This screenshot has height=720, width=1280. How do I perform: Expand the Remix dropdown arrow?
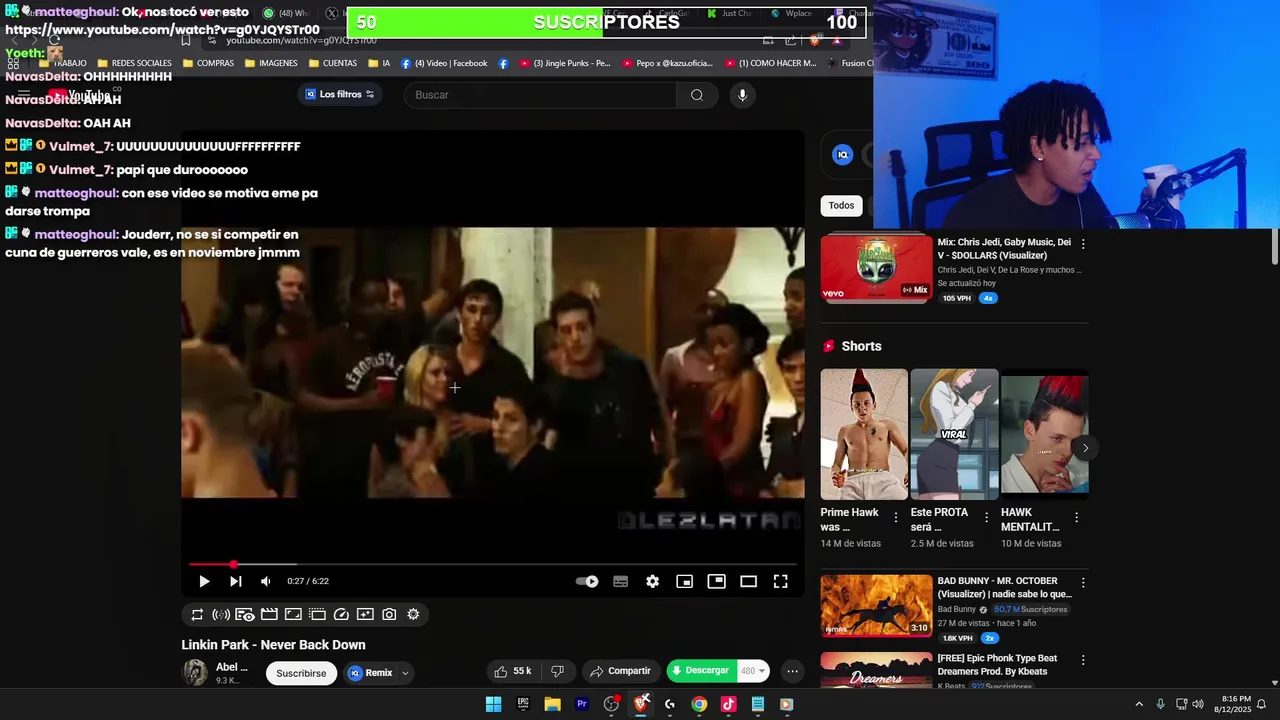pos(405,673)
